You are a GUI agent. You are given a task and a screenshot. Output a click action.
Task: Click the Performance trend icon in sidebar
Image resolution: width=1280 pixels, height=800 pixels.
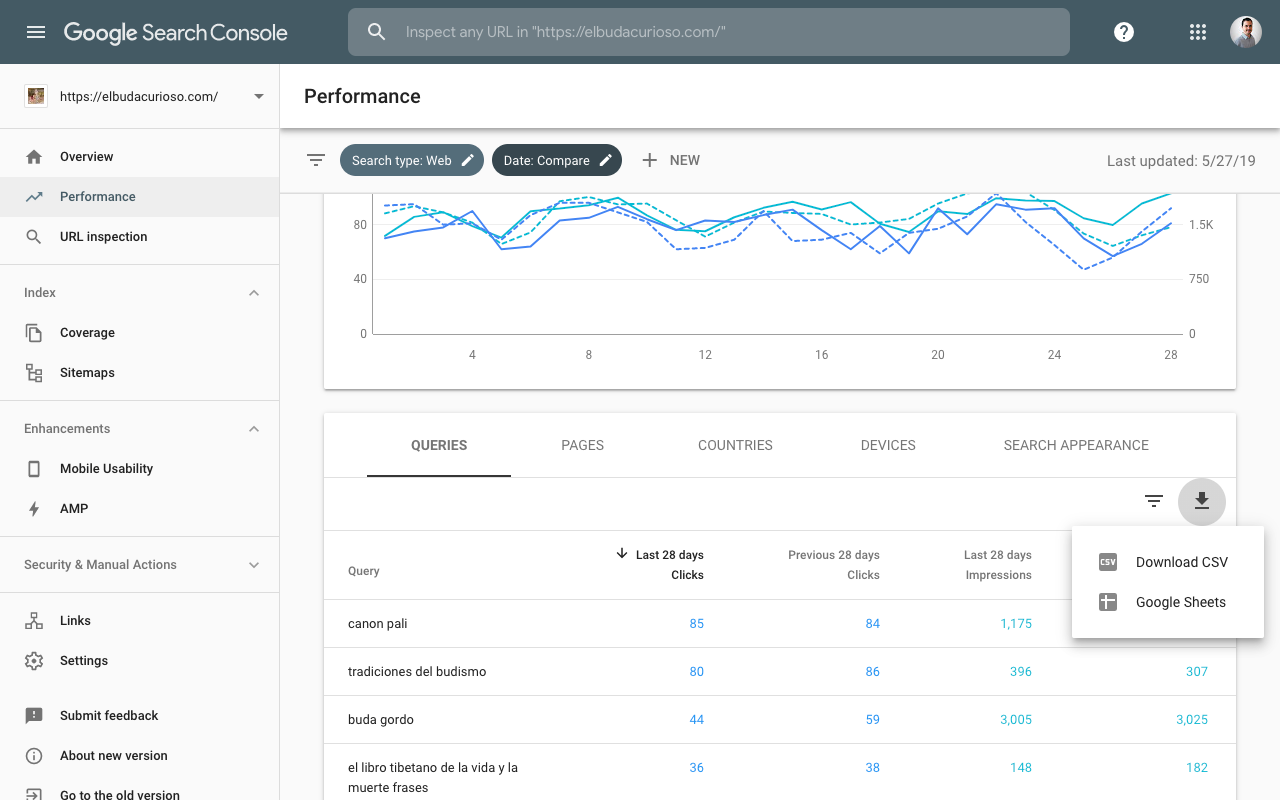coord(34,197)
